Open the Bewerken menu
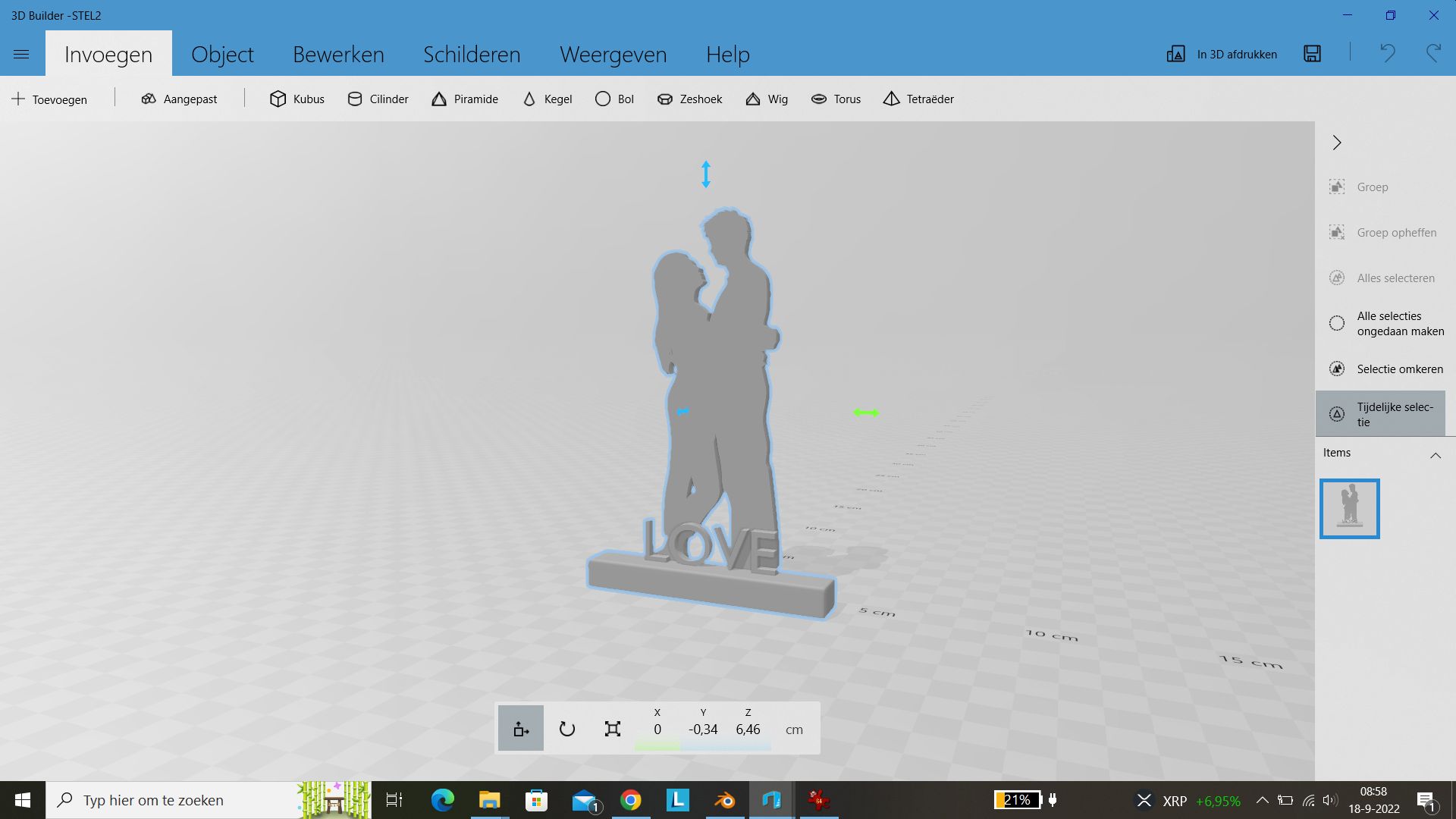This screenshot has width=1456, height=819. (338, 54)
